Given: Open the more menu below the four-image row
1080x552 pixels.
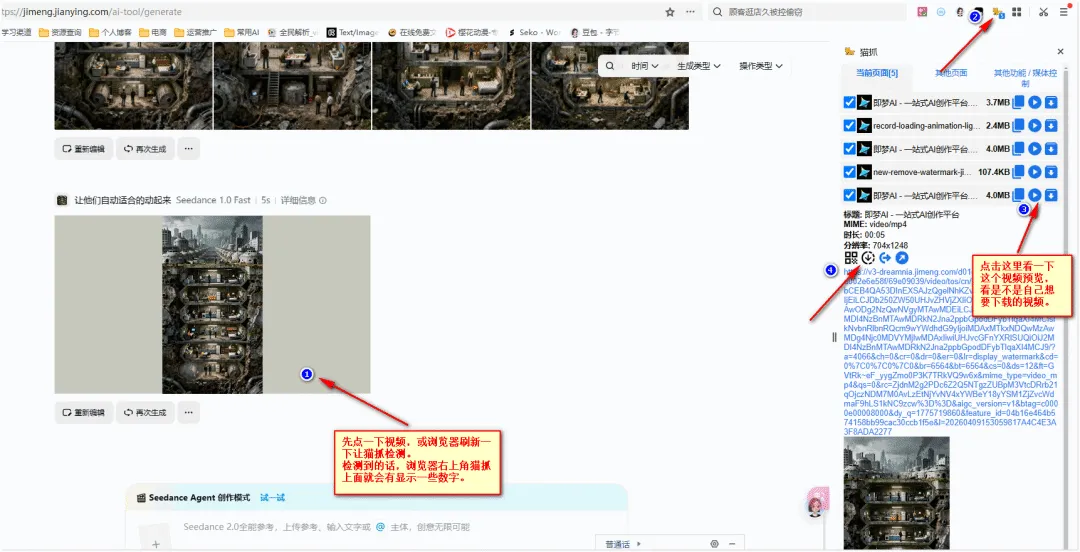Looking at the screenshot, I should click(x=189, y=148).
